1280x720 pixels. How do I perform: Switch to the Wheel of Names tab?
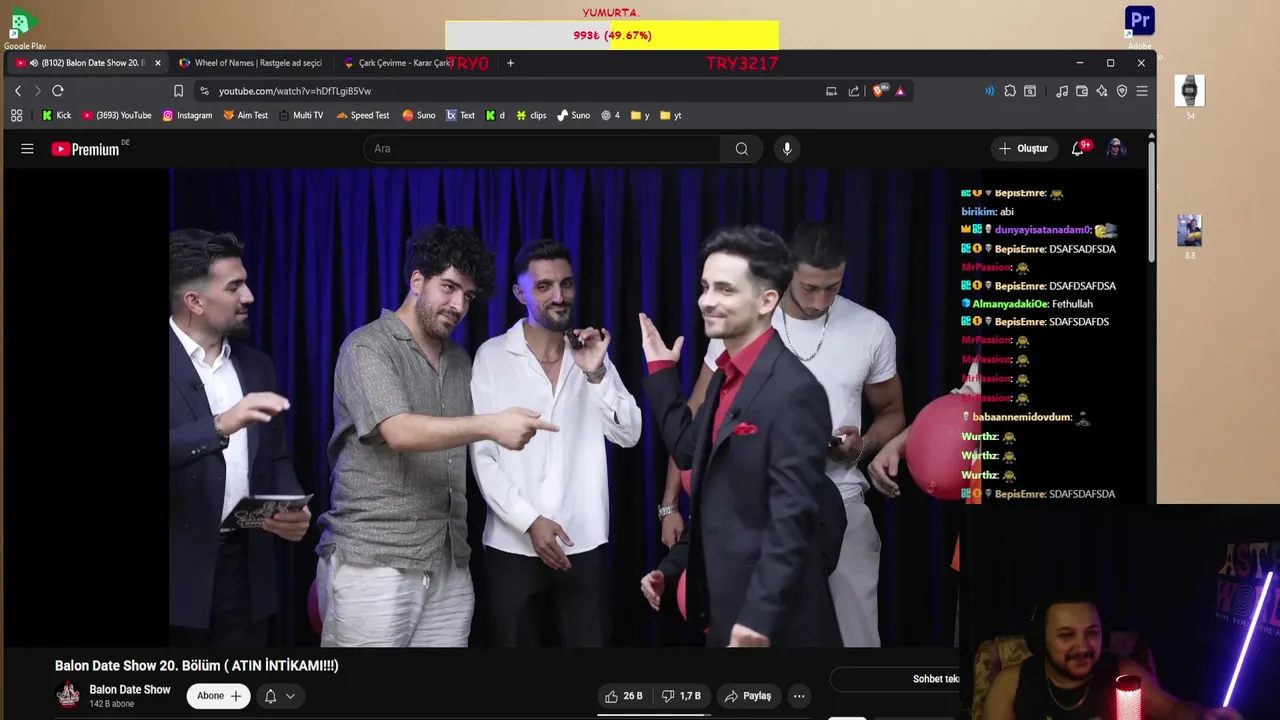(250, 63)
